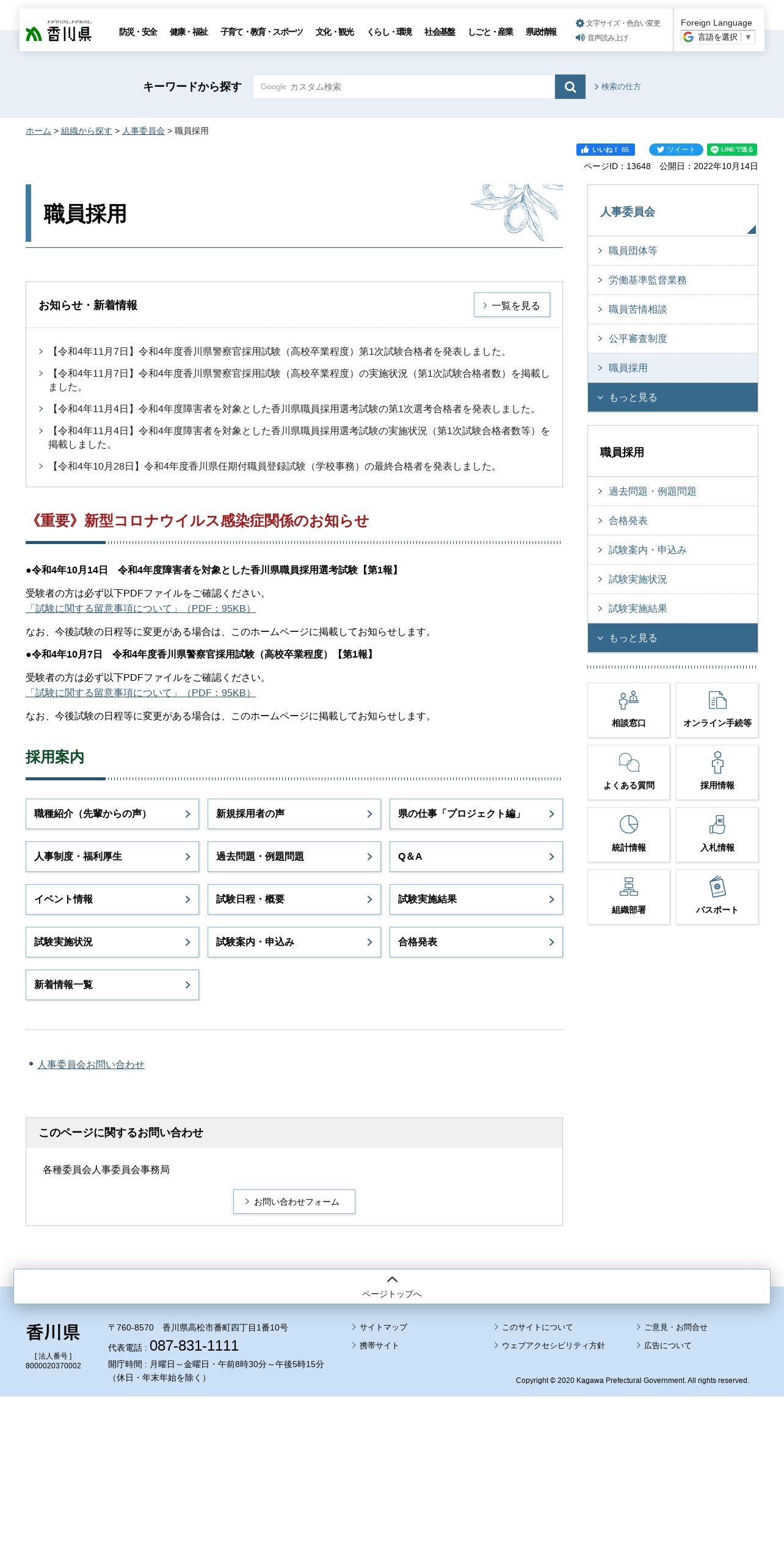
Task: Open the ウェブアクセシビリティ方針 footer link
Action: point(553,1346)
